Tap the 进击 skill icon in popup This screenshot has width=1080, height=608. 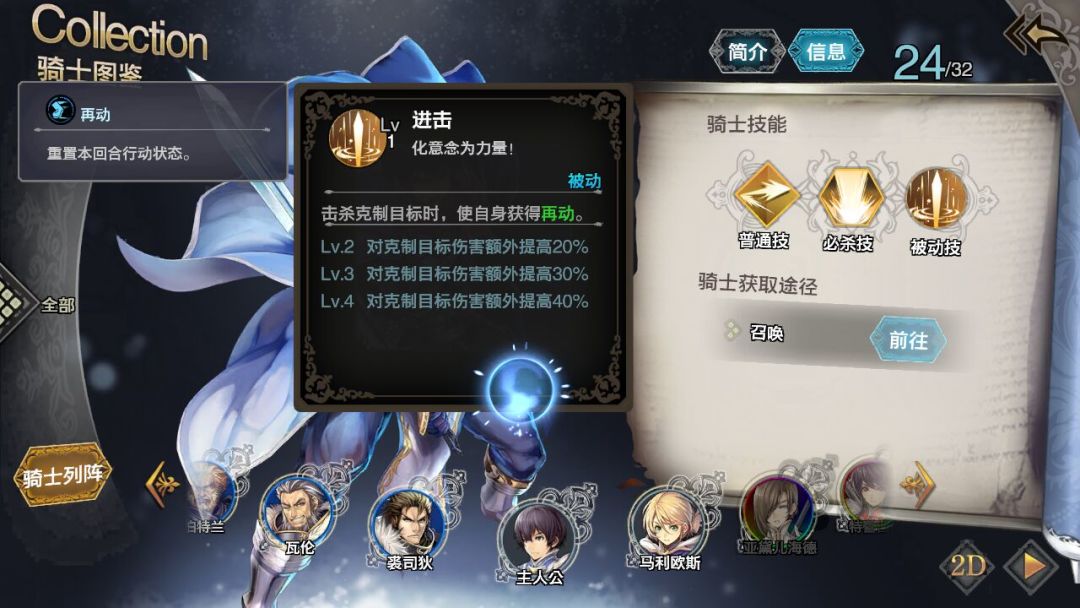tap(357, 137)
